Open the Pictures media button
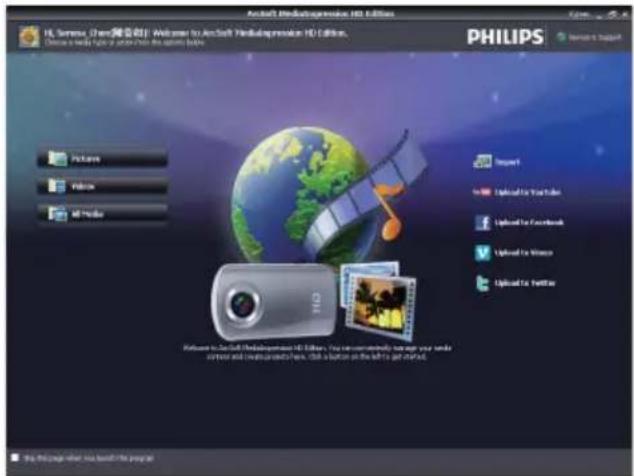This screenshot has height=476, width=634. coord(102,159)
